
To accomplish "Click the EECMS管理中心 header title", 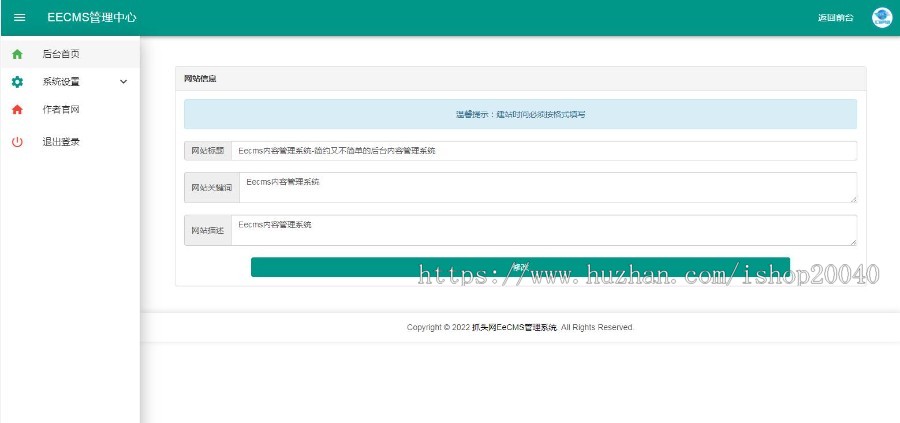I will [92, 18].
